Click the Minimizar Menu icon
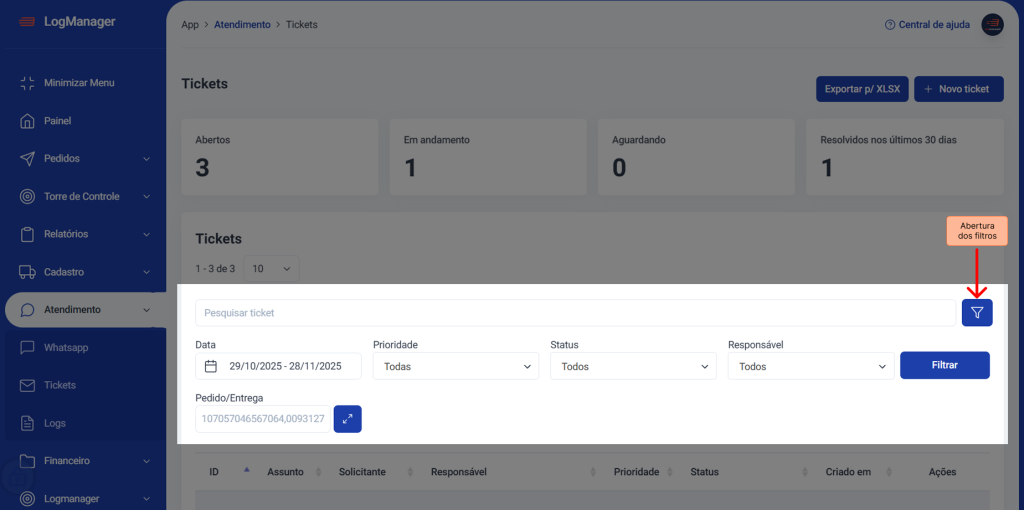Screen dimensions: 1024x510 [27, 83]
